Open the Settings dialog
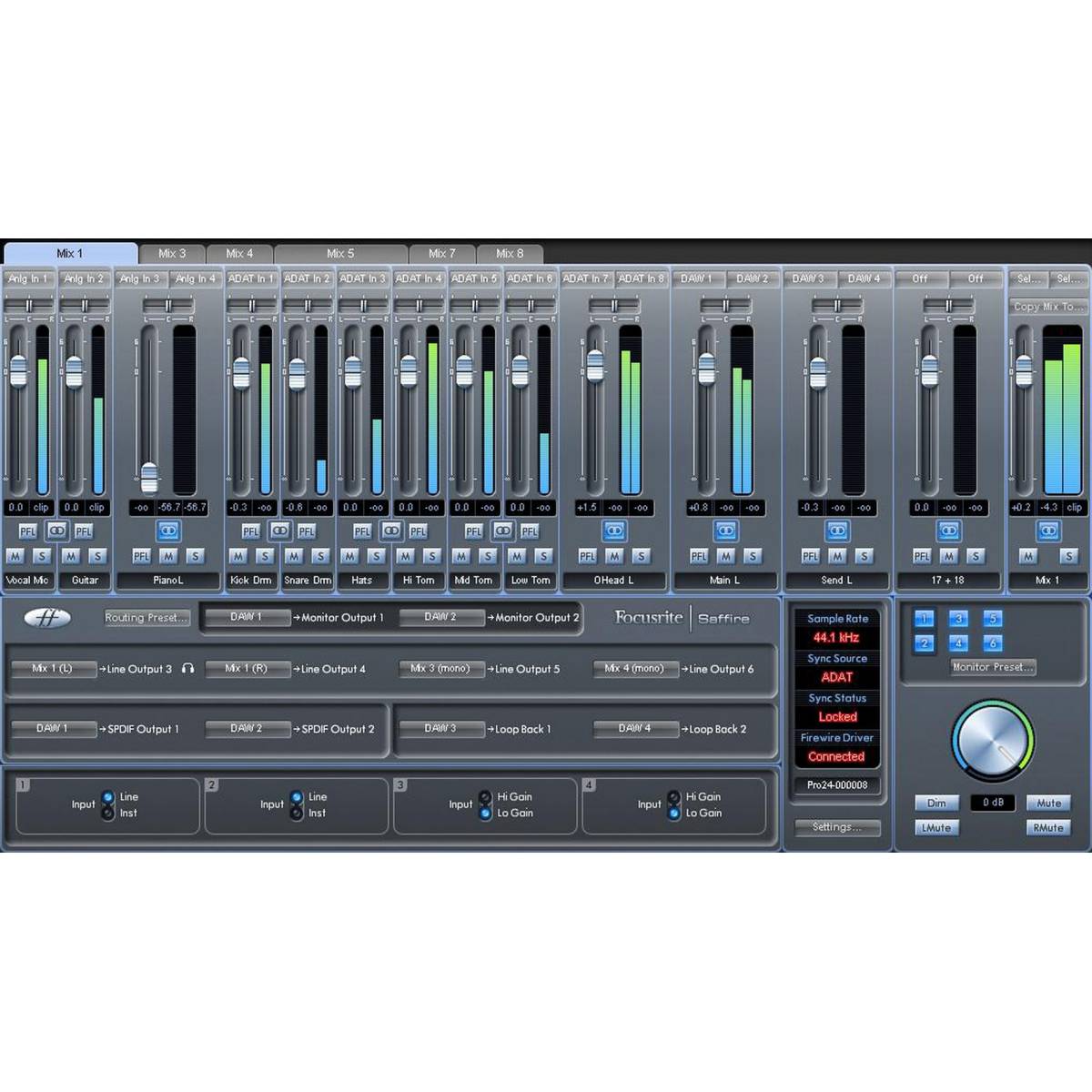This screenshot has height=1092, width=1092. 837,827
